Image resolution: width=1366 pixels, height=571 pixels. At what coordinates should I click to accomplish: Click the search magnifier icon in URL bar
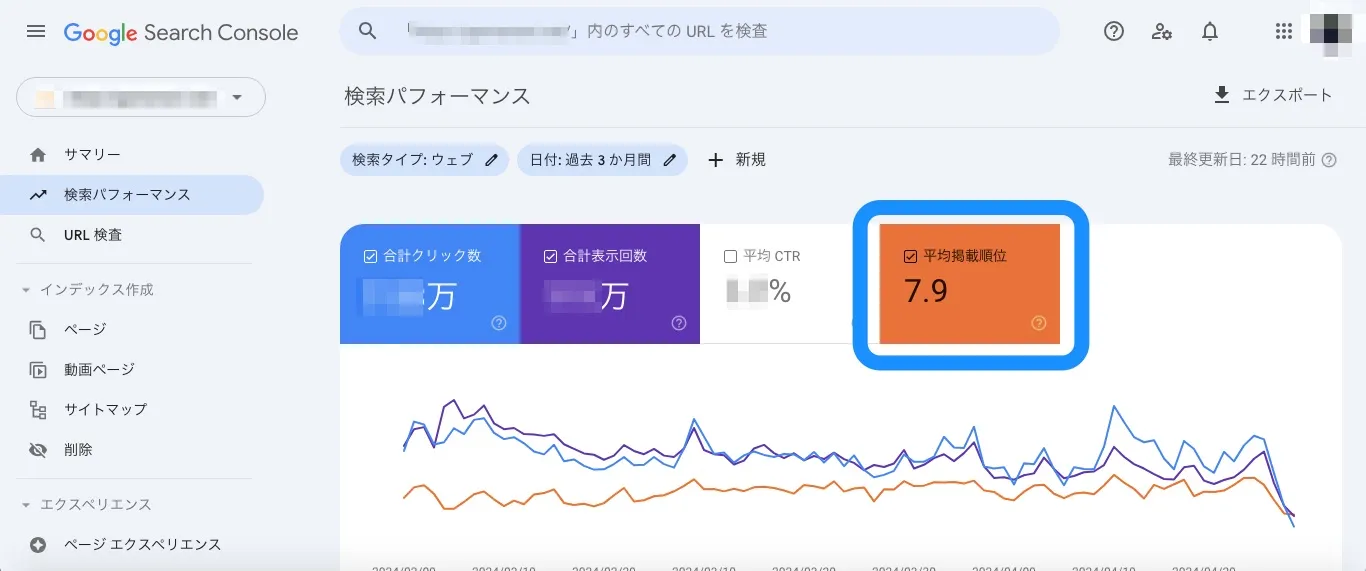368,31
